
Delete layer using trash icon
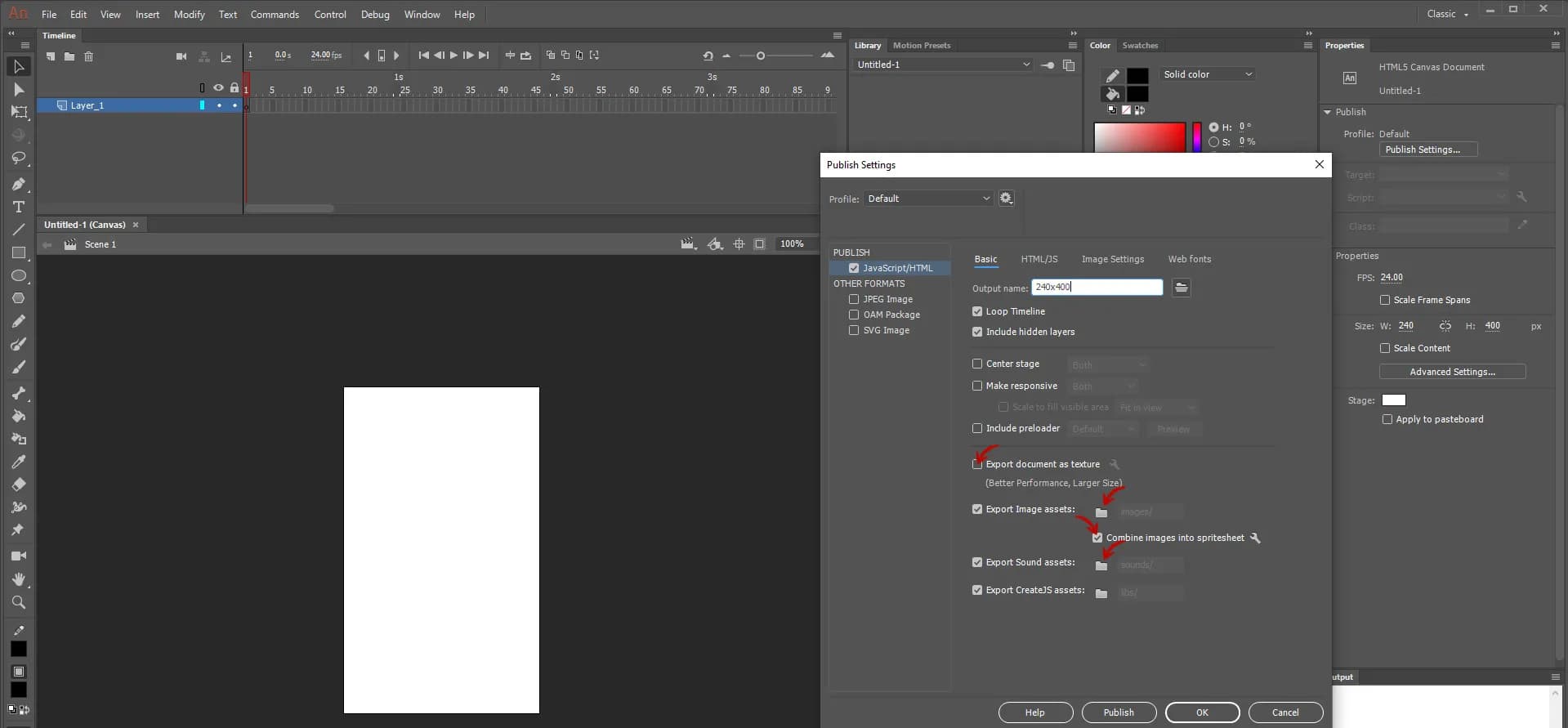89,56
